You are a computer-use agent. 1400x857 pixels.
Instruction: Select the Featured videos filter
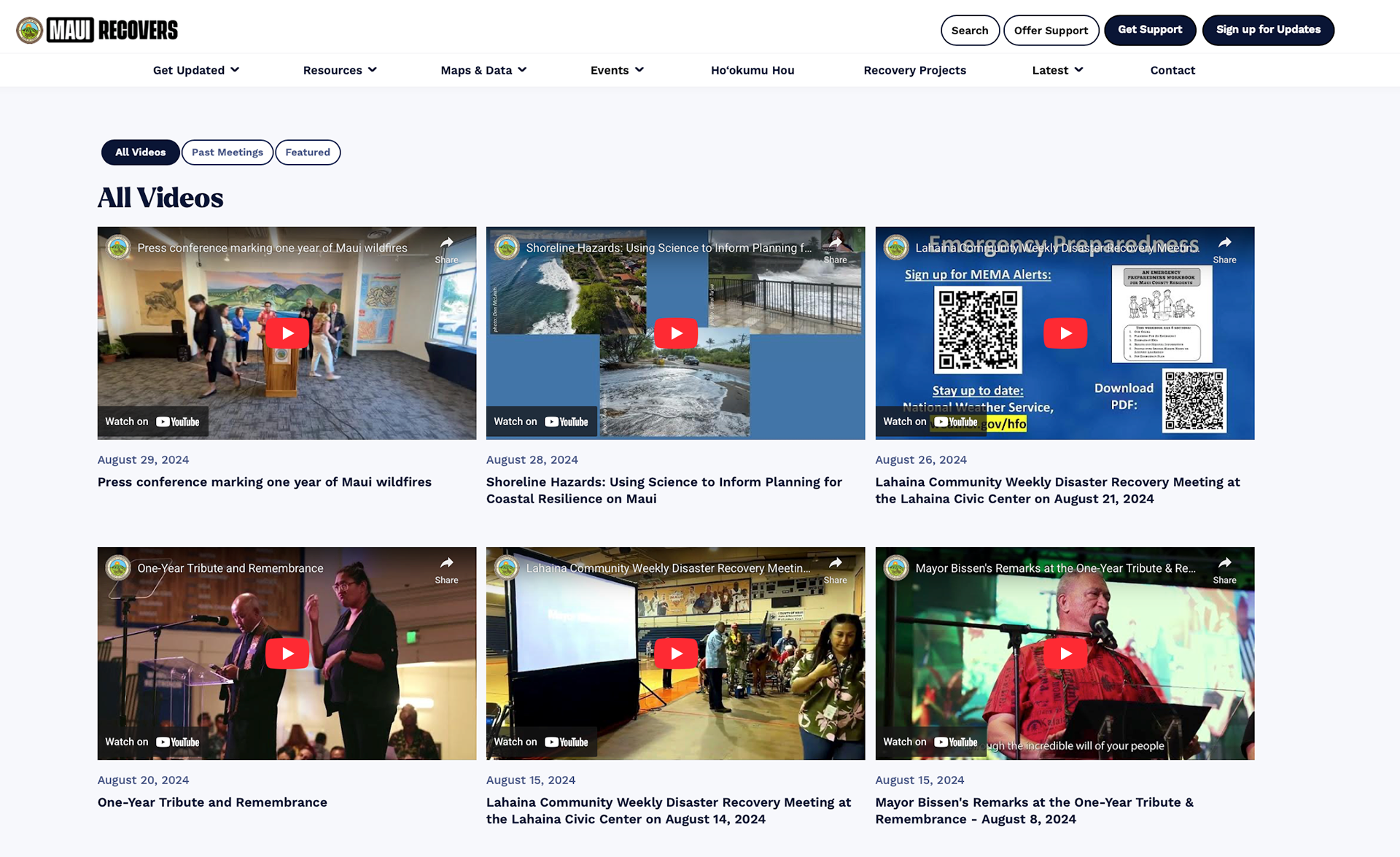coord(308,152)
